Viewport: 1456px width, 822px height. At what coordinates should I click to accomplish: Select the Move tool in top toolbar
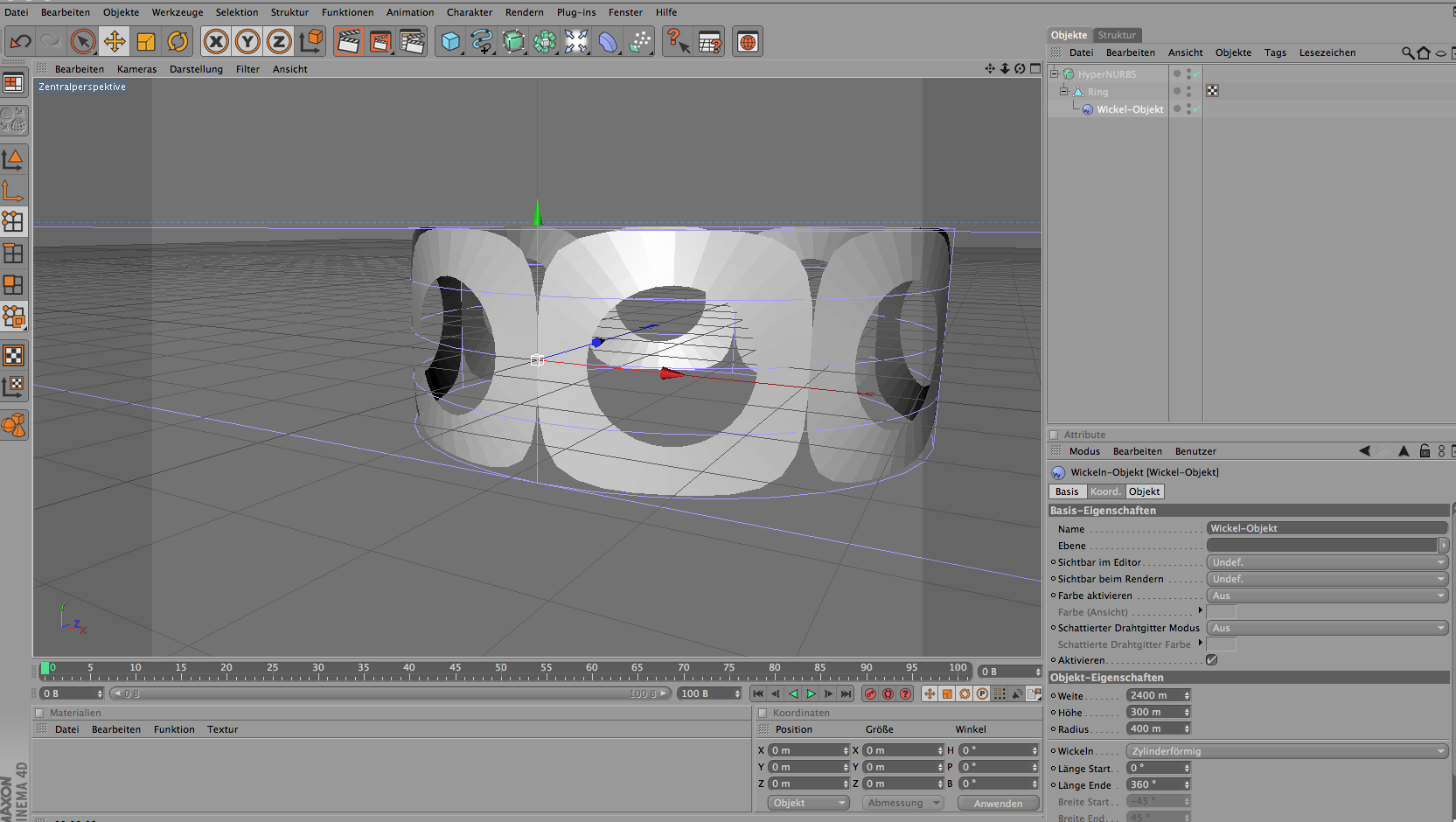[115, 41]
